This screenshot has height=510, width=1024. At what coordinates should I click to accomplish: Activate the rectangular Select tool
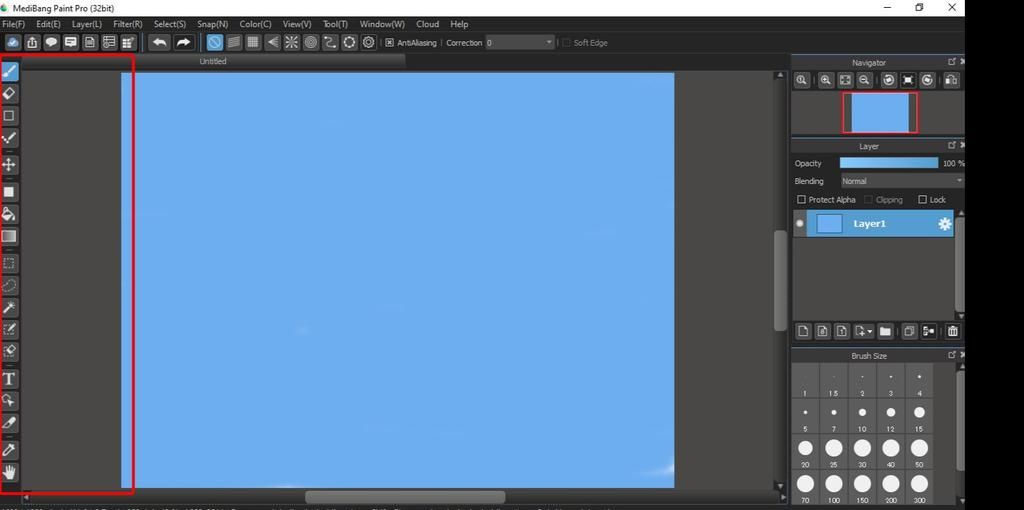[9, 263]
